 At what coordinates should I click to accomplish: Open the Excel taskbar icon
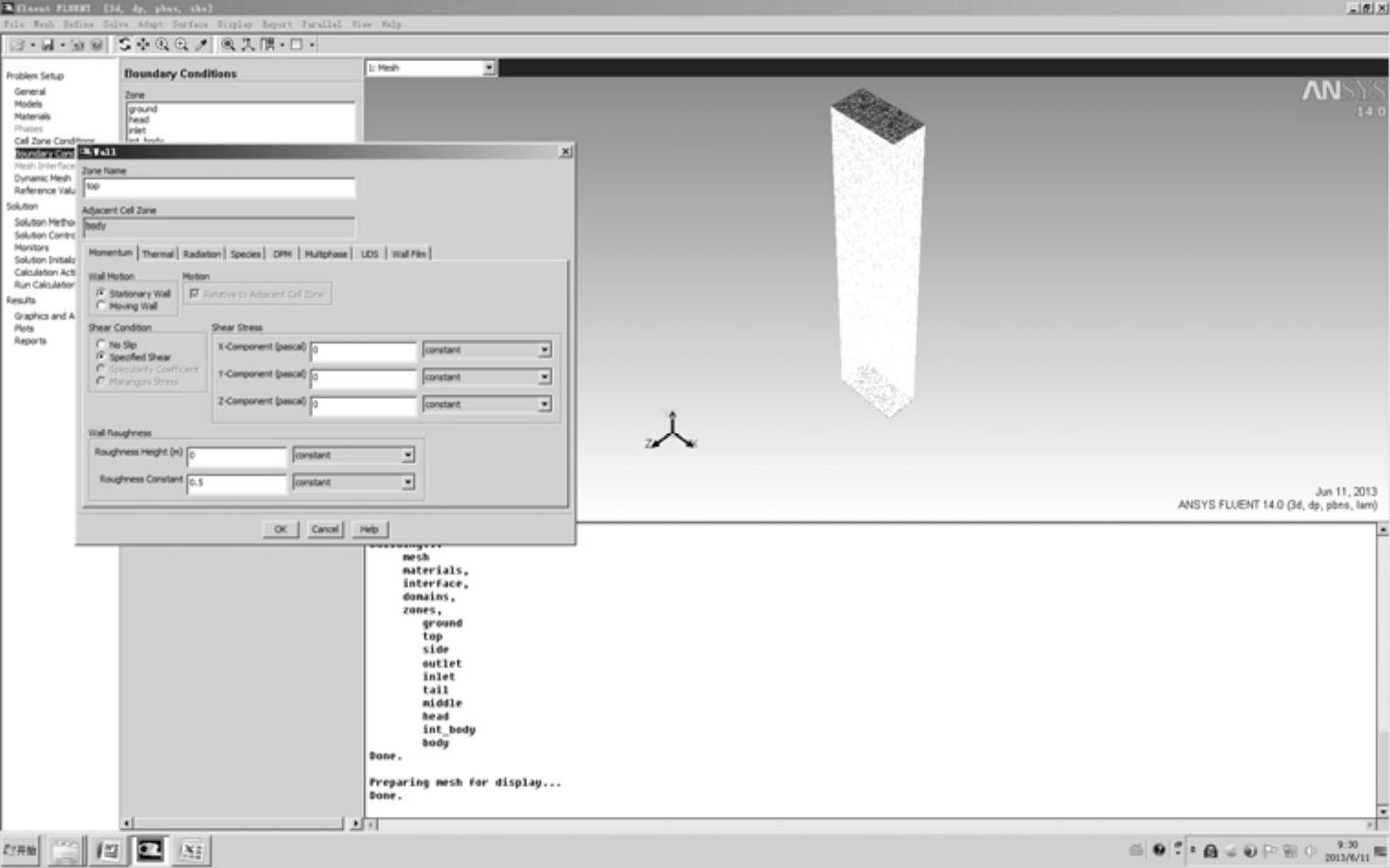191,851
